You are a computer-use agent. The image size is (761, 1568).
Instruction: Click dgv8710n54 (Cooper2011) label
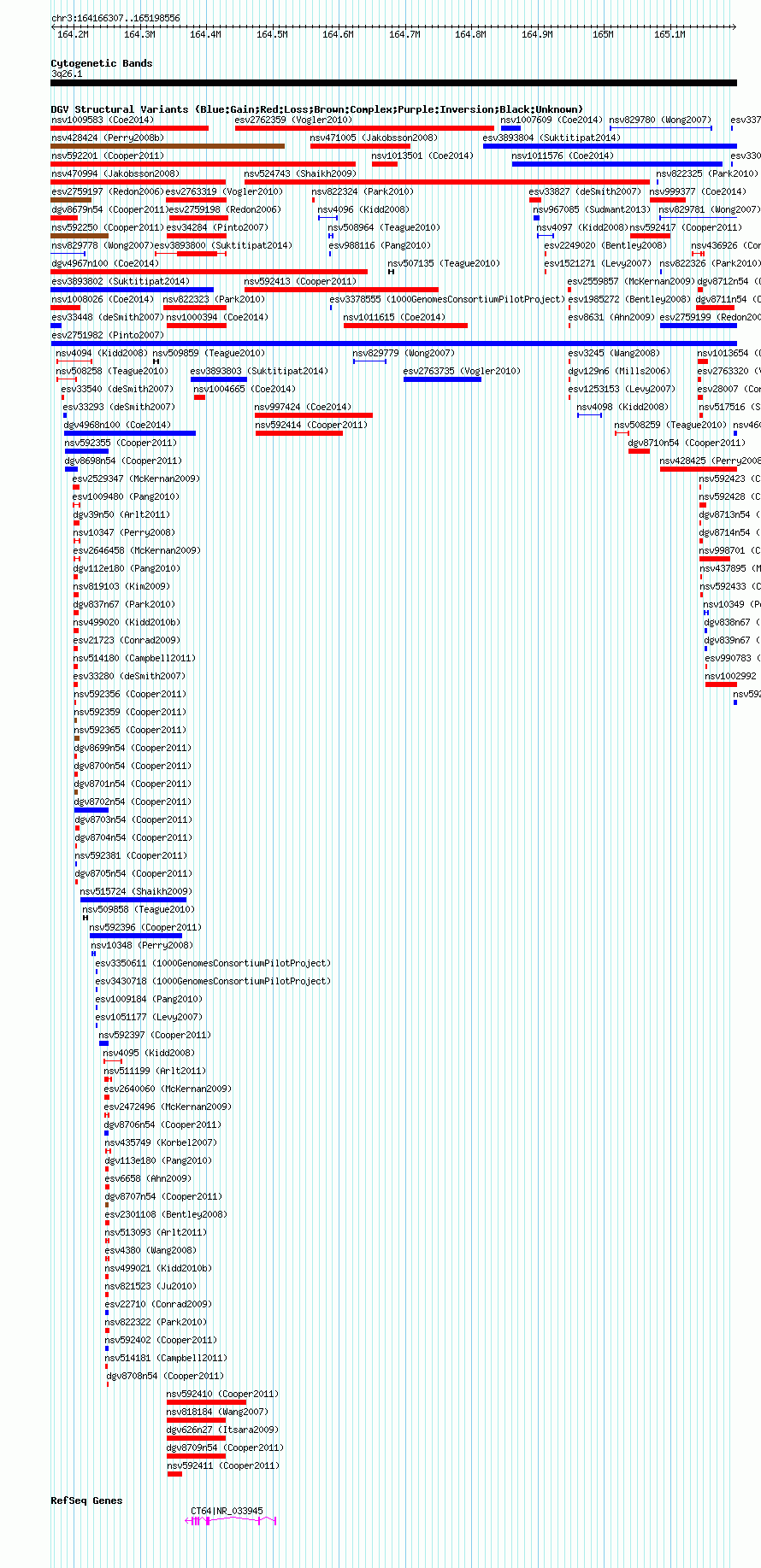687,443
